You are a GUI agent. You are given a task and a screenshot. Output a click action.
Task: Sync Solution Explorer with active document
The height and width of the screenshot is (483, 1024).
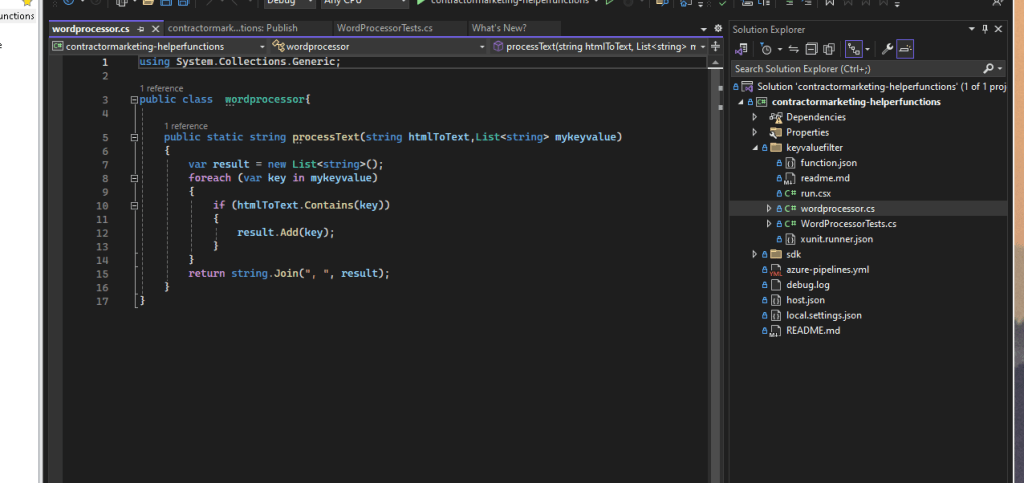point(793,49)
